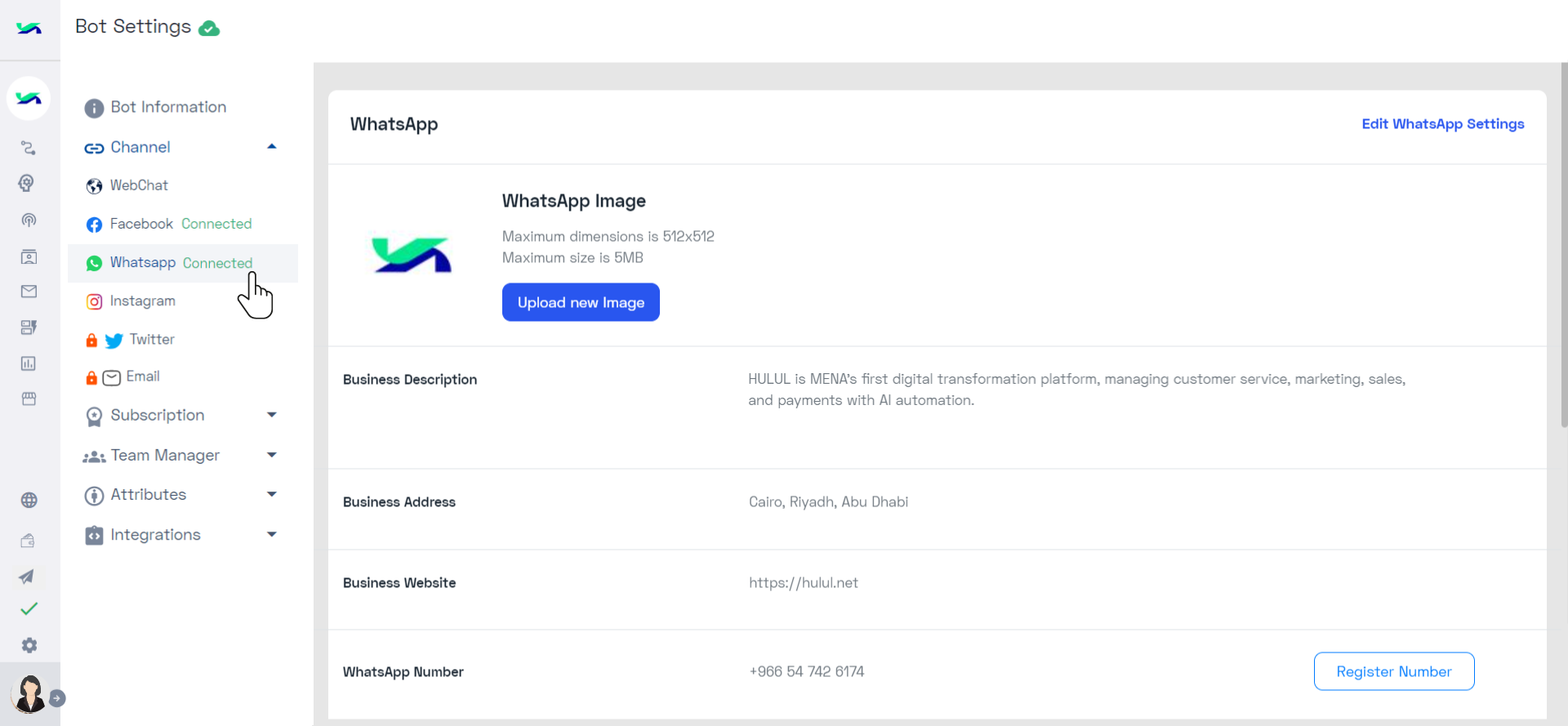This screenshot has height=726, width=1568.
Task: Open the wallet icon in left rail
Action: click(x=29, y=540)
